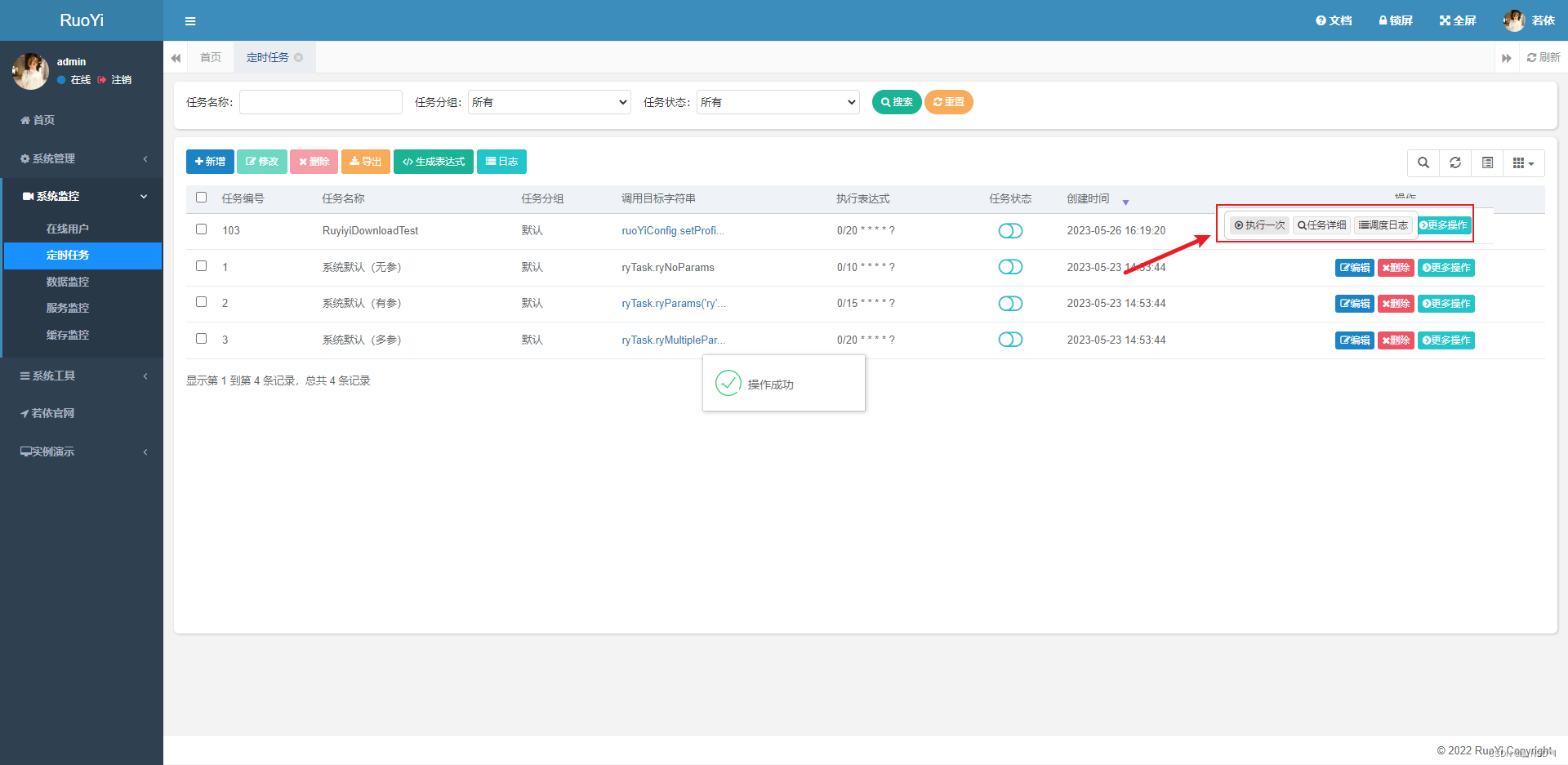Toggle table search with magnifier icon

coord(1423,163)
